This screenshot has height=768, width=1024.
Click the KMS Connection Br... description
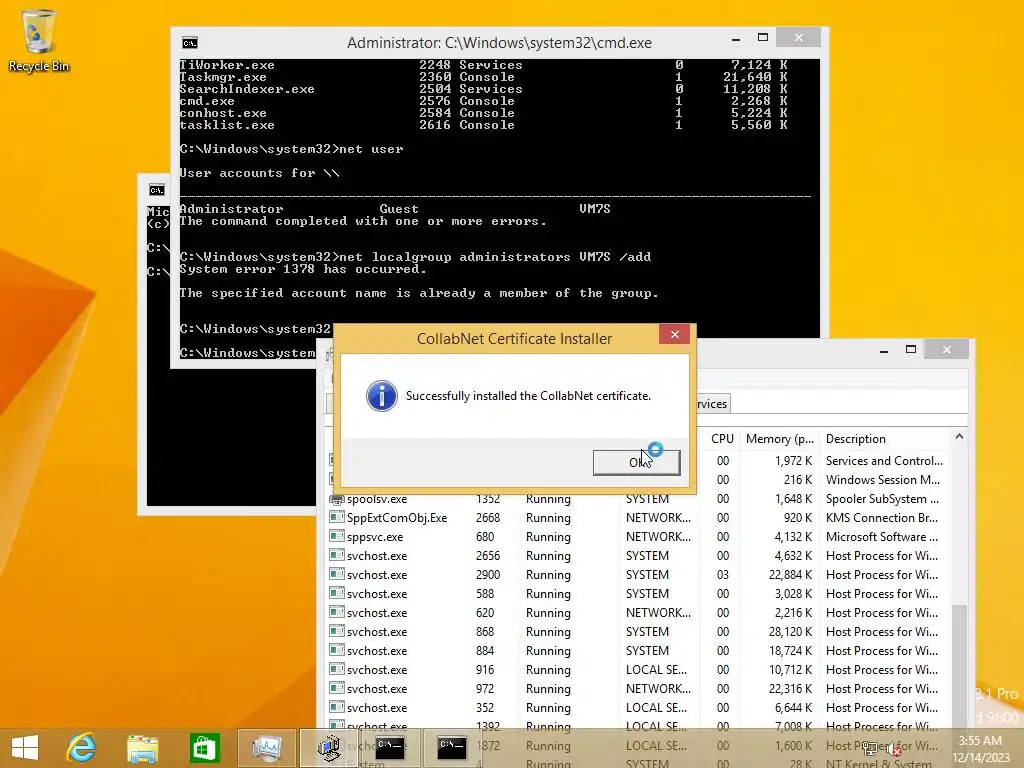pyautogui.click(x=882, y=518)
